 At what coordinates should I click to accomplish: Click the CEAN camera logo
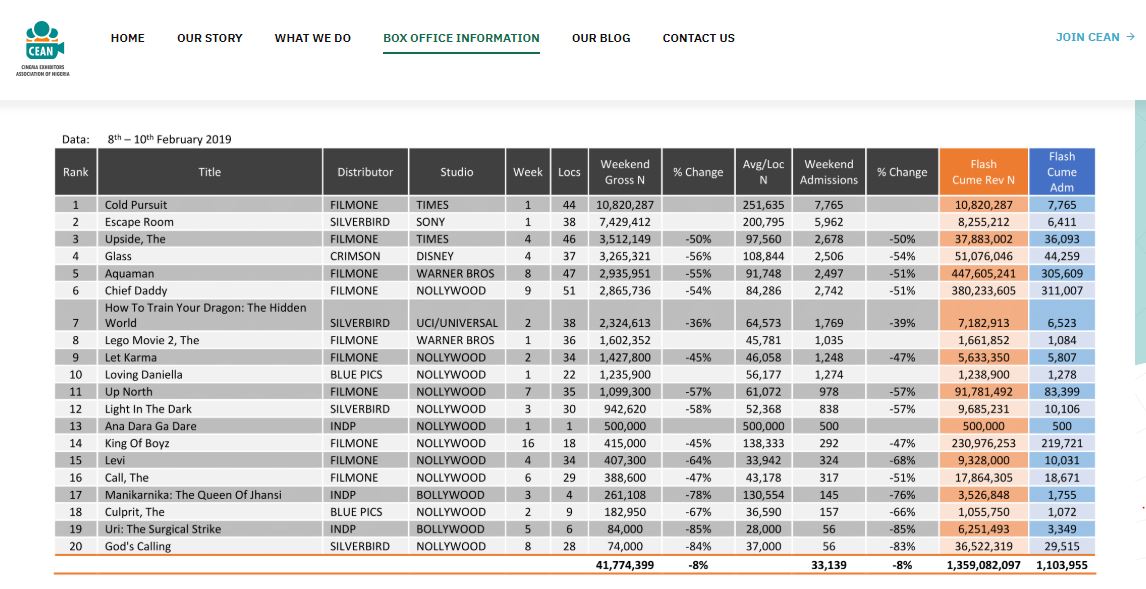(45, 46)
